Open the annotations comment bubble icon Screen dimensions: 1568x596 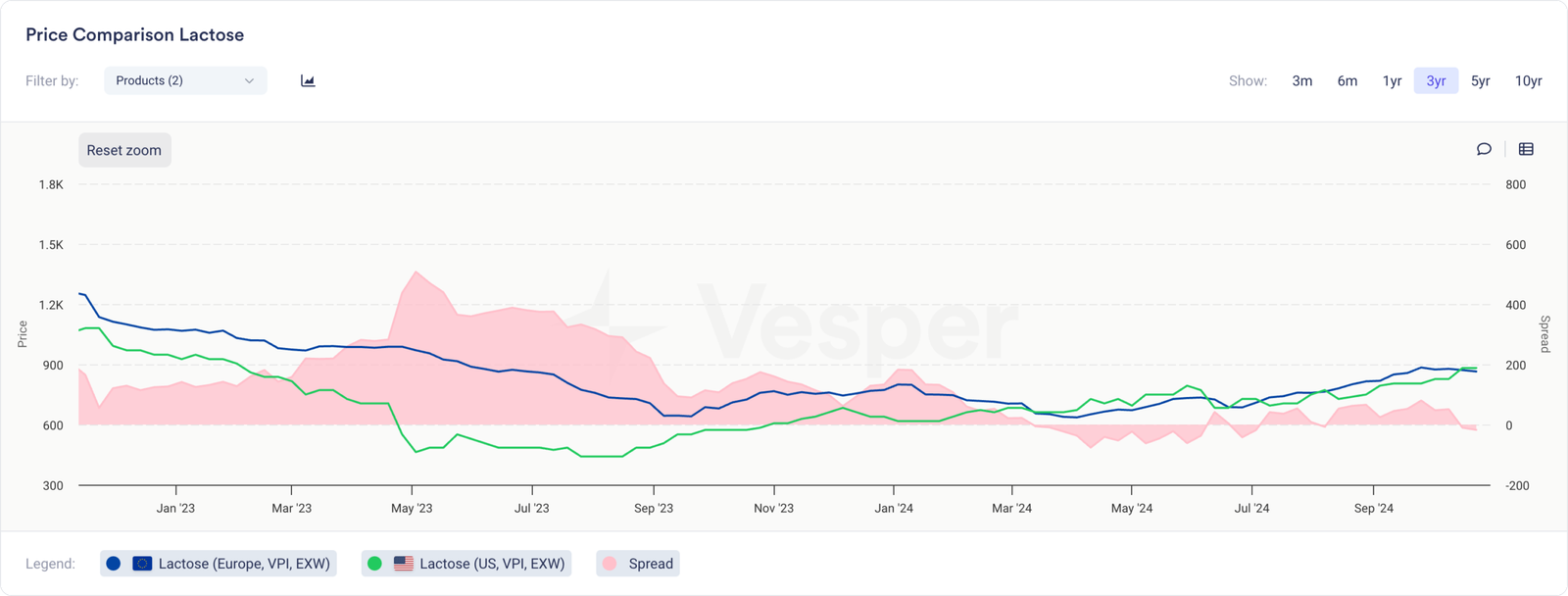click(1484, 149)
